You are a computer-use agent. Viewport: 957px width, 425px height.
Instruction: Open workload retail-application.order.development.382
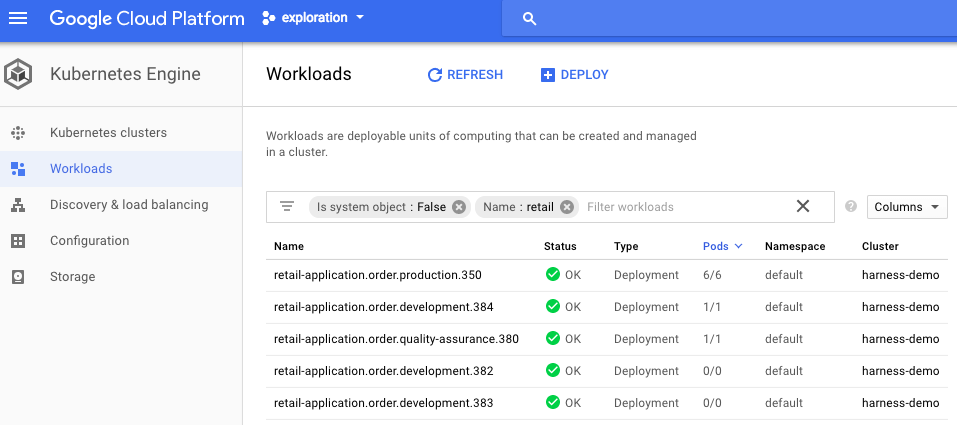pos(384,371)
